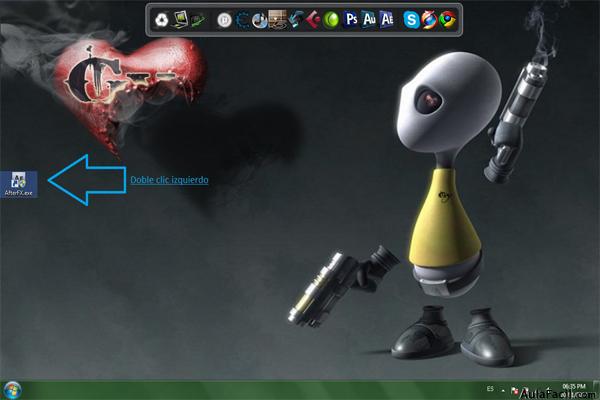Select the AfterFX.exe desktop shortcut
The width and height of the screenshot is (600, 400).
click(x=18, y=184)
